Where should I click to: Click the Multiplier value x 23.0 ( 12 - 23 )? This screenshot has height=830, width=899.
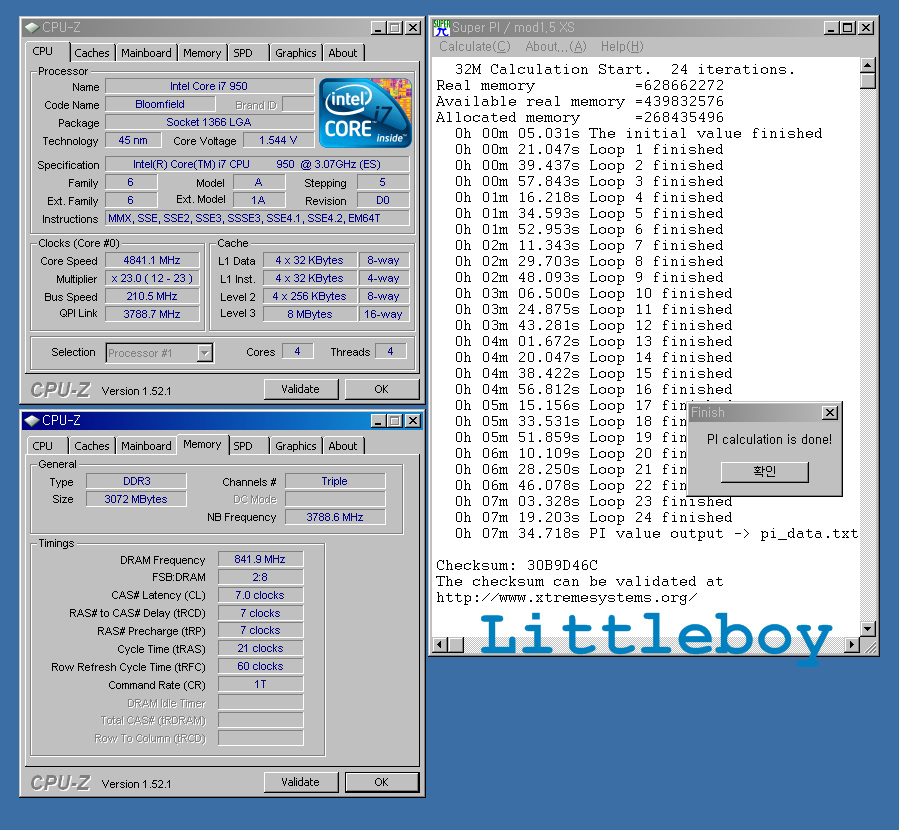(152, 279)
